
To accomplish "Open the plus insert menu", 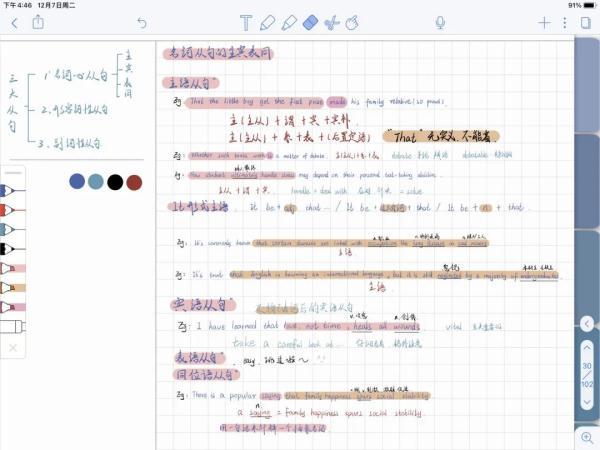I will click(544, 23).
